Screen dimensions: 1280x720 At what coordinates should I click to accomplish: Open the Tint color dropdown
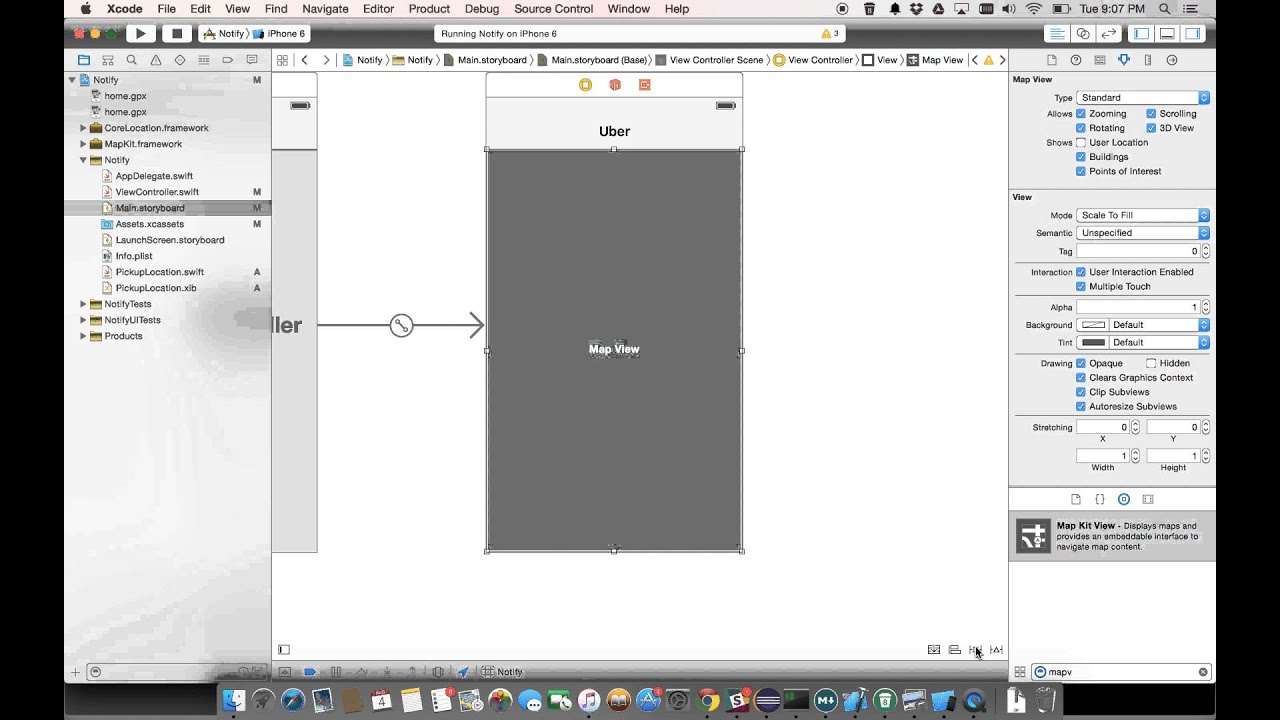coord(1159,342)
